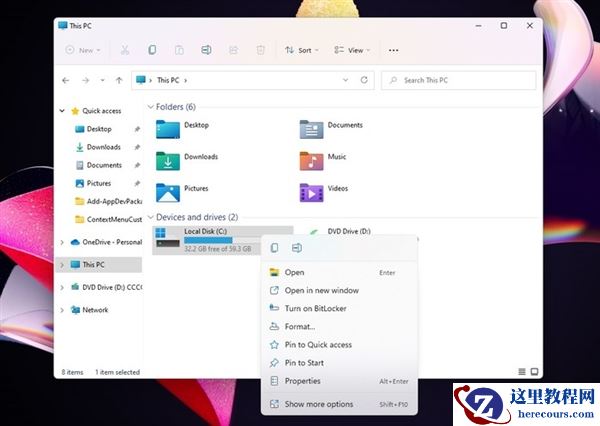Open recent locations dropdown chevron
Viewport: 600px width, 426px height.
103,80
